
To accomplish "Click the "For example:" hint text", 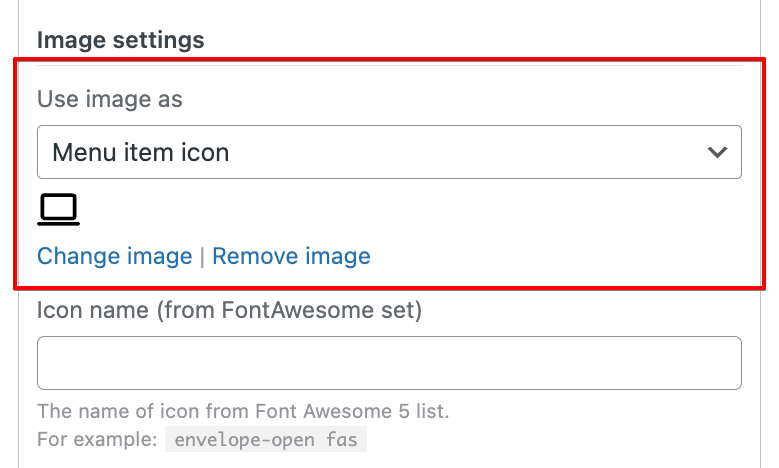I will tap(97, 440).
